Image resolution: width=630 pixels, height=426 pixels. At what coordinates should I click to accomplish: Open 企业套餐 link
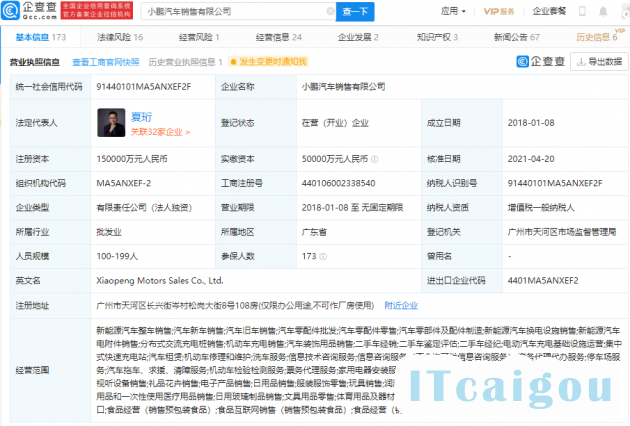(549, 11)
